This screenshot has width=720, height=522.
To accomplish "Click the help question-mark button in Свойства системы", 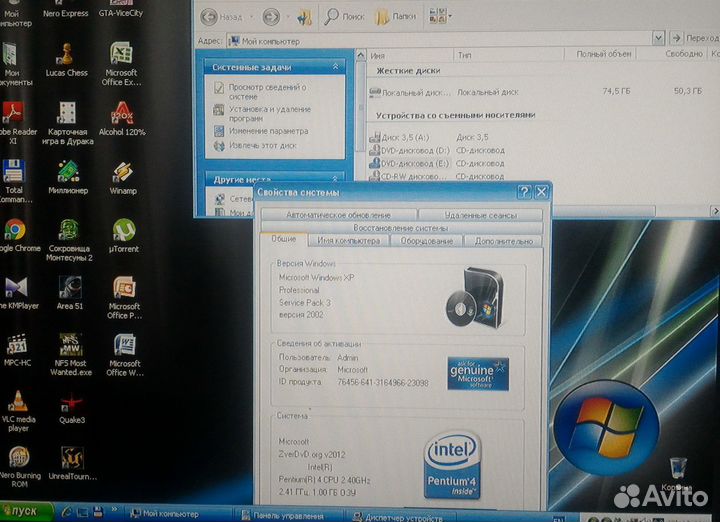I will point(524,191).
